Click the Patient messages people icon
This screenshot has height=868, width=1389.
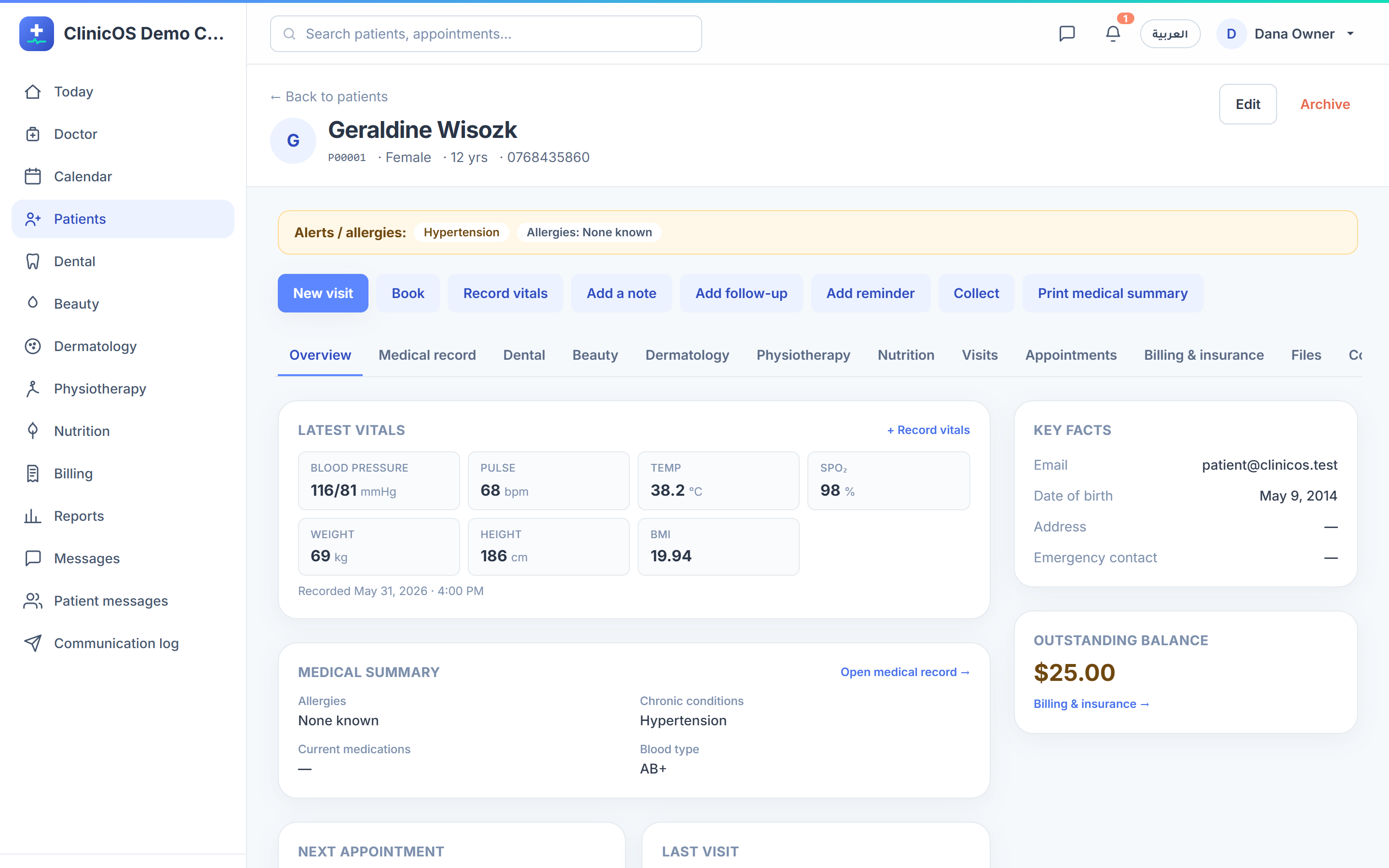[33, 601]
